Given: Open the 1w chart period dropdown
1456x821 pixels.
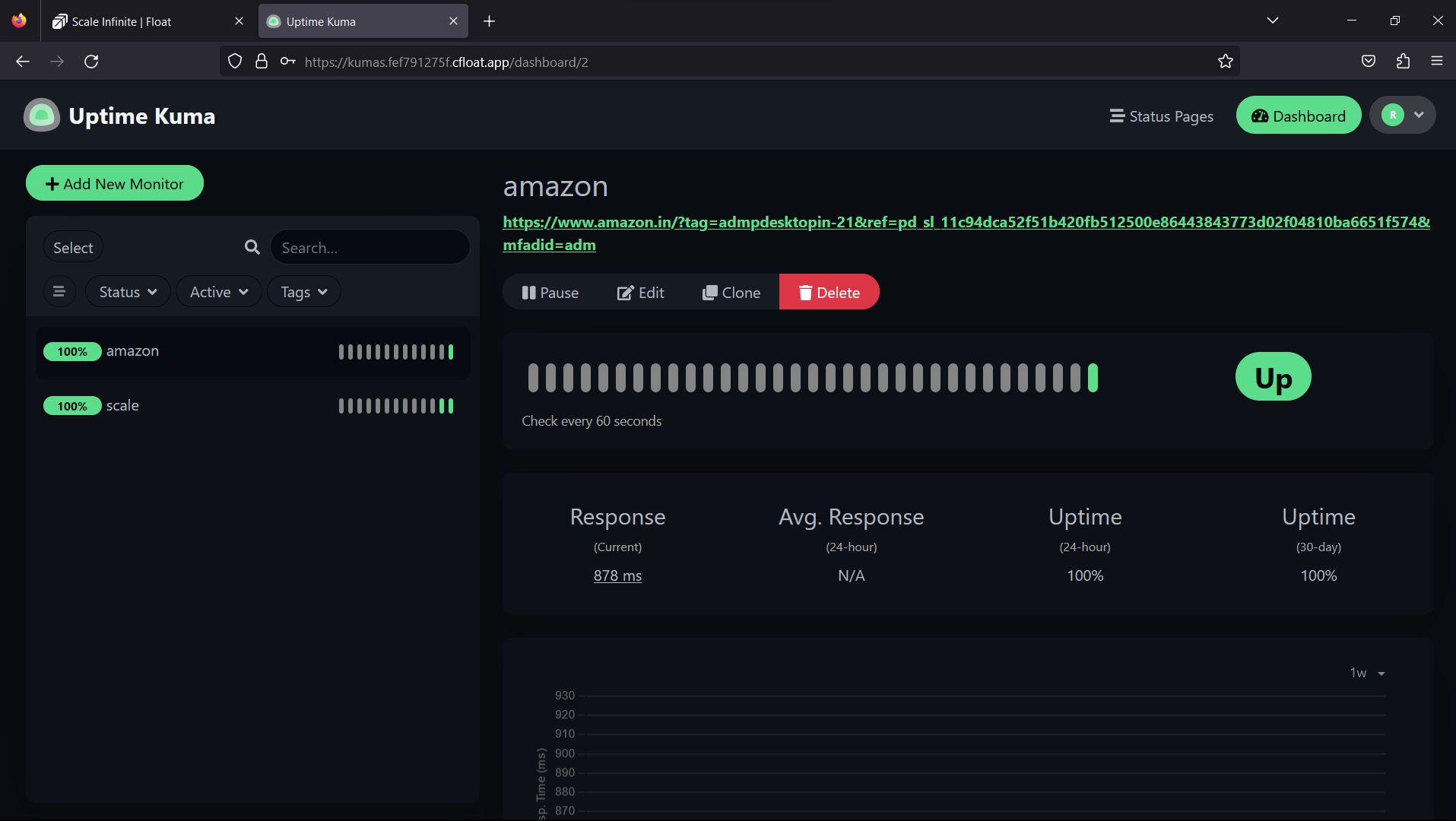Looking at the screenshot, I should coord(1367,673).
